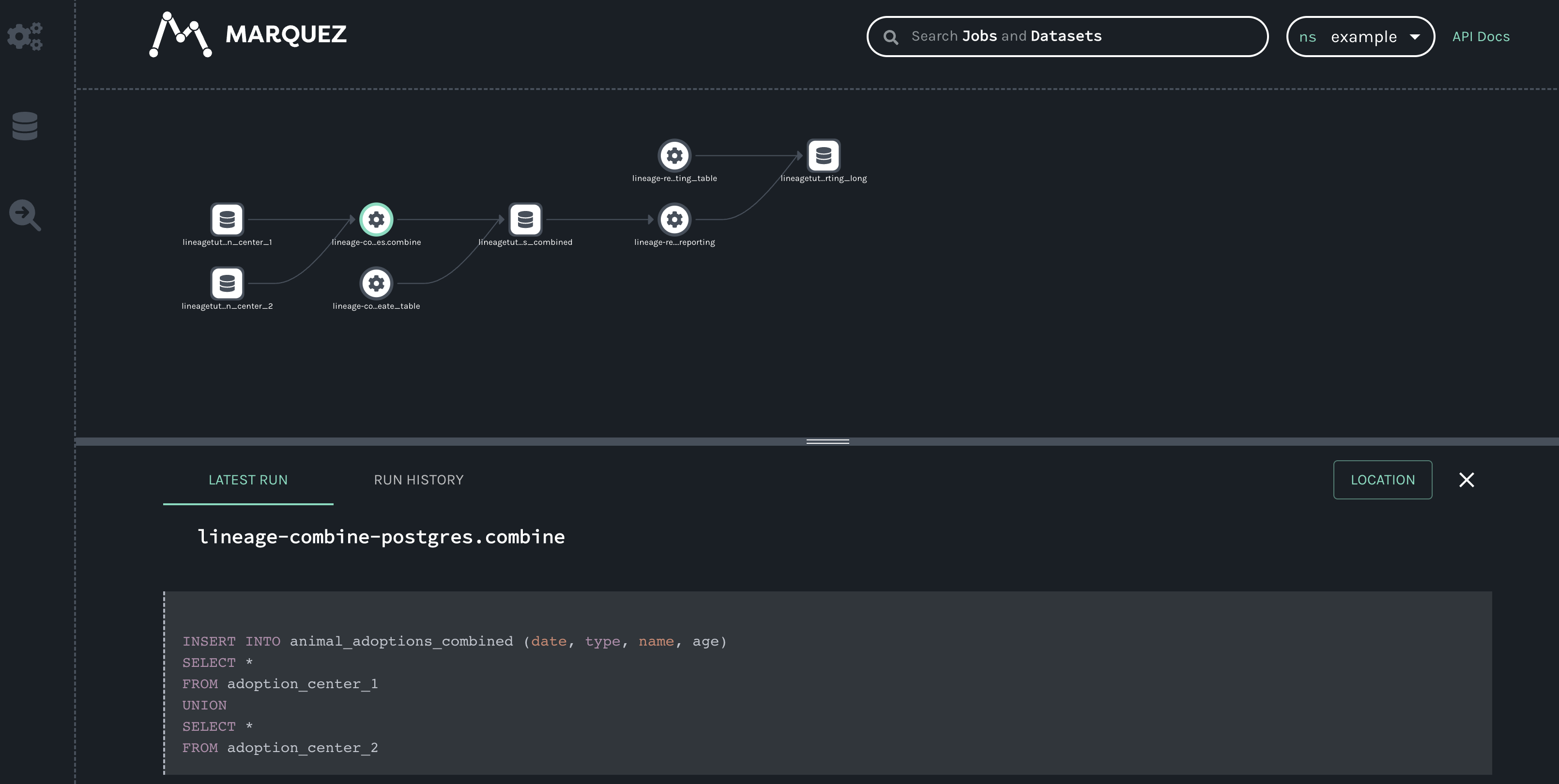This screenshot has height=784, width=1559.
Task: Click the lineagetut...n_center_2 dataset node
Action: coord(227,283)
